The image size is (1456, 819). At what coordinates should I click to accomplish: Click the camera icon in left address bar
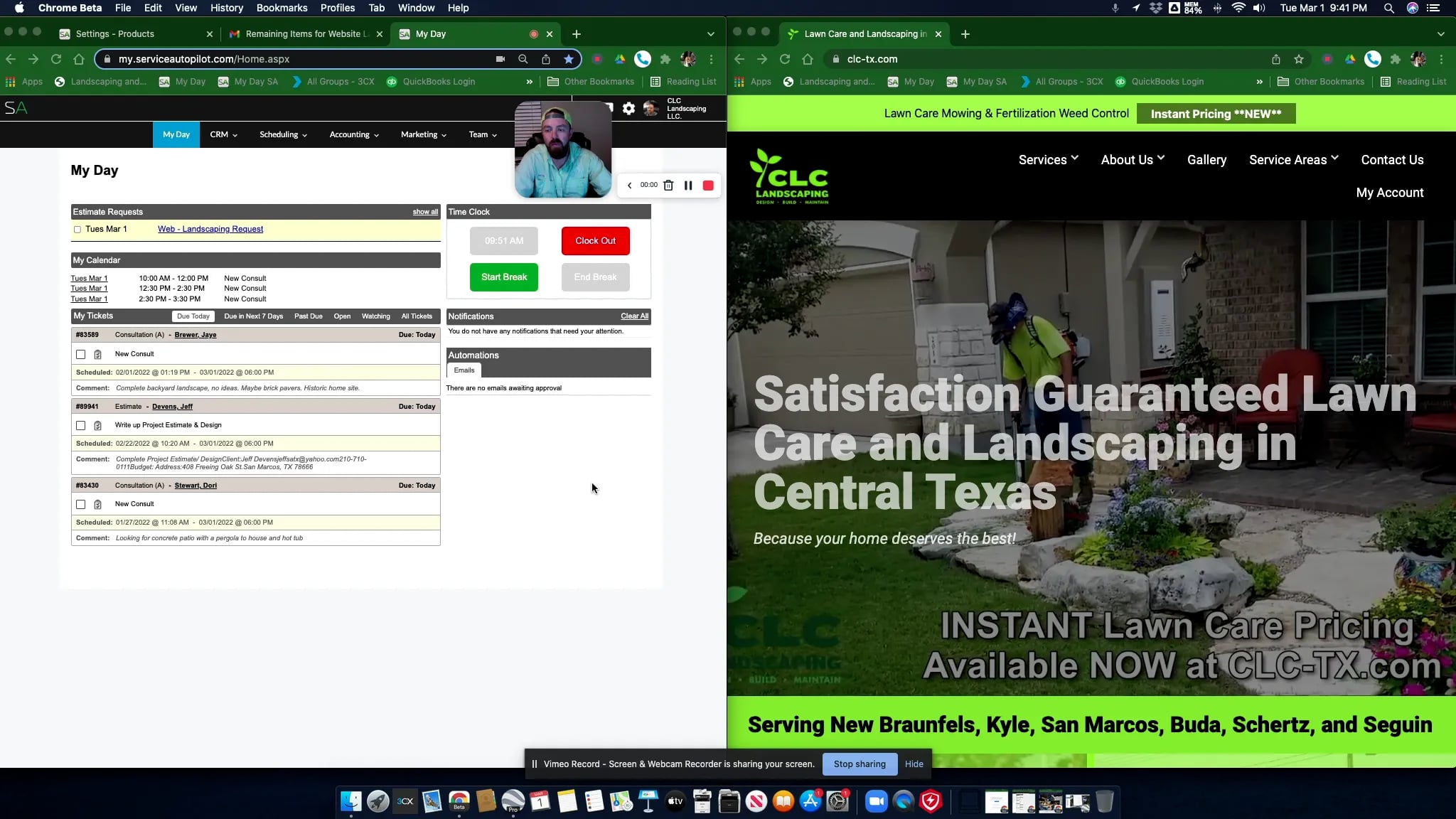coord(500,59)
